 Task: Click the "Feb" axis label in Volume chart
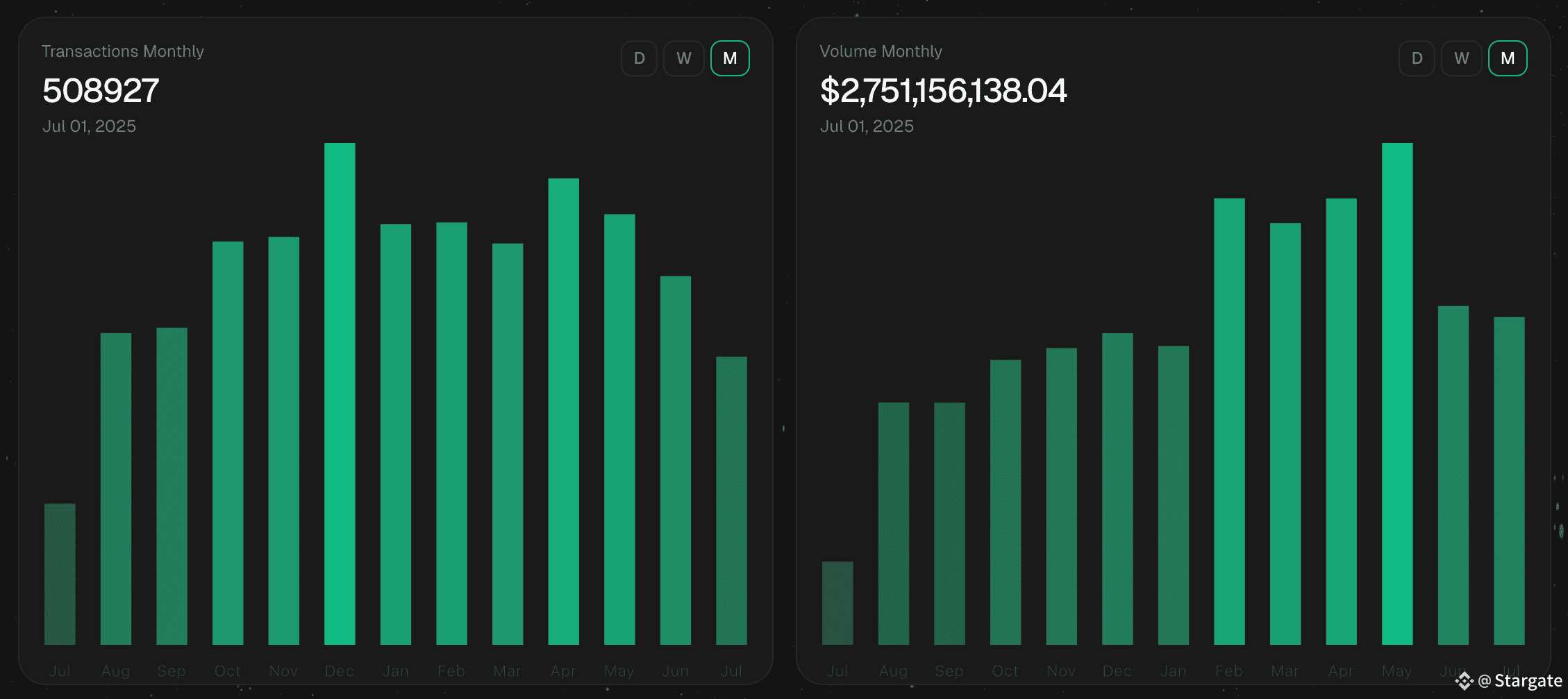(1229, 671)
